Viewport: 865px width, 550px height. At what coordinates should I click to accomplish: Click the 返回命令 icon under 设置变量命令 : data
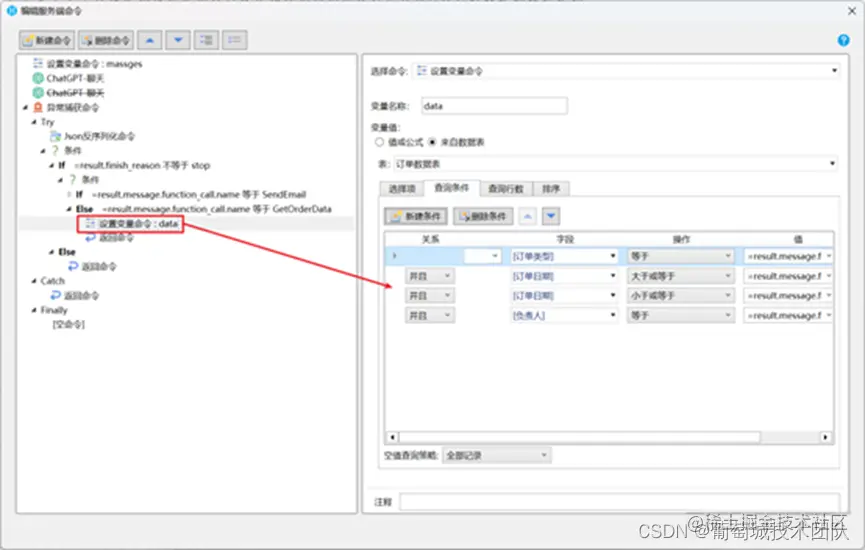pos(90,238)
